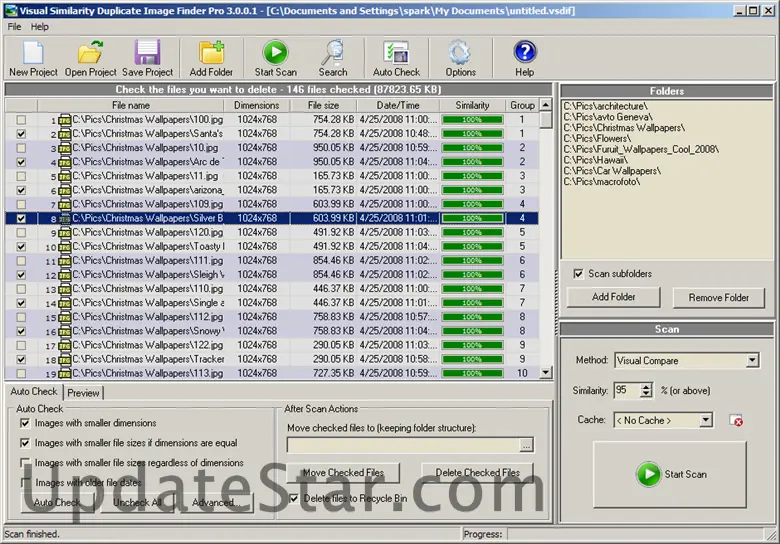This screenshot has height=544, width=780.
Task: Click JPG file icon for 11.jpg row
Action: point(65,176)
